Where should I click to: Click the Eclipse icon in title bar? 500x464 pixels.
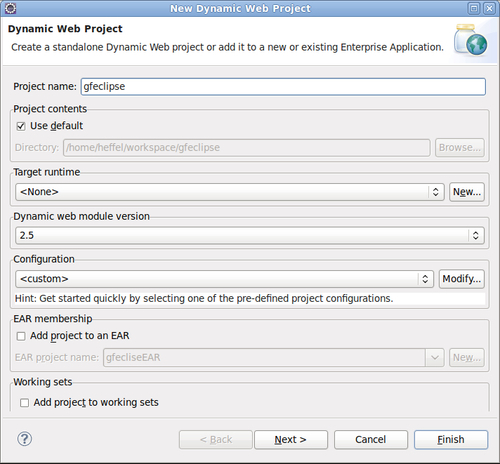pos(10,8)
